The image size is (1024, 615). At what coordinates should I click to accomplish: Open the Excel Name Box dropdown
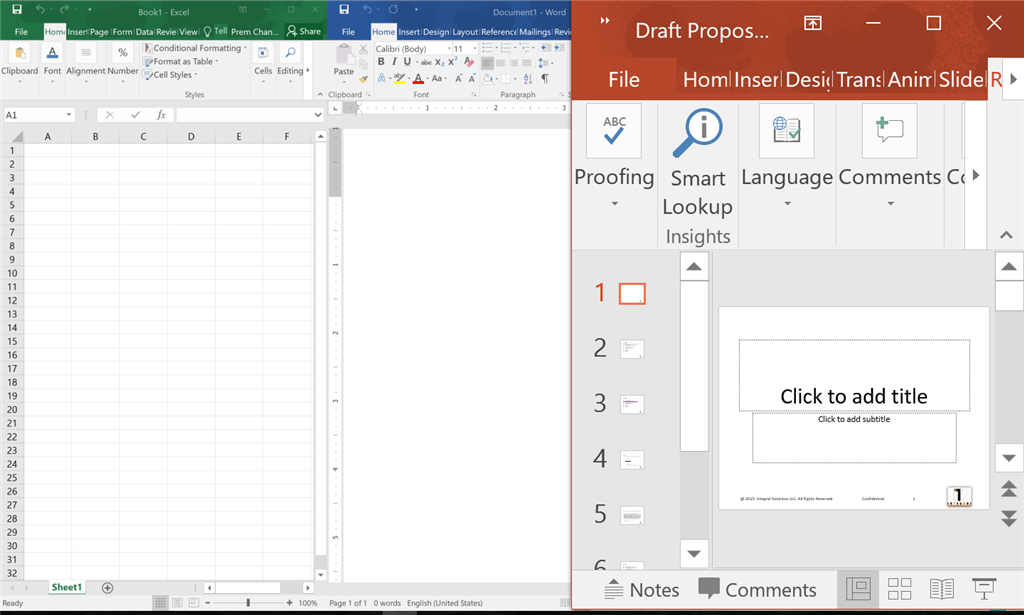[x=69, y=115]
